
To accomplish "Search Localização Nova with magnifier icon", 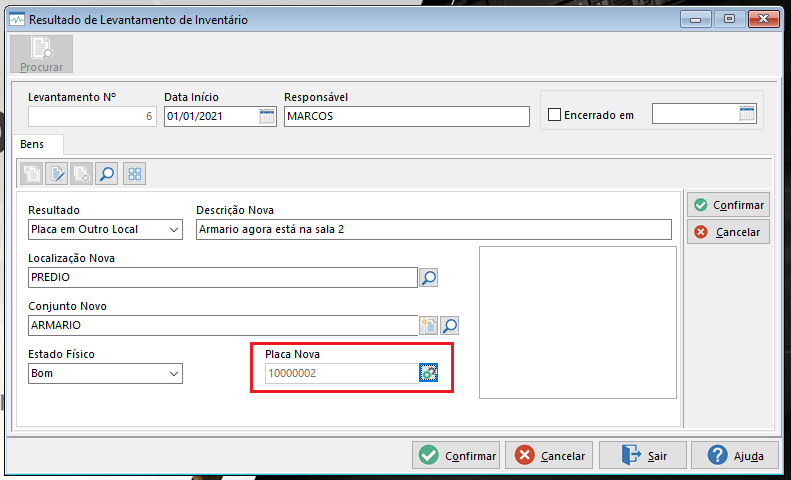I will click(x=429, y=277).
